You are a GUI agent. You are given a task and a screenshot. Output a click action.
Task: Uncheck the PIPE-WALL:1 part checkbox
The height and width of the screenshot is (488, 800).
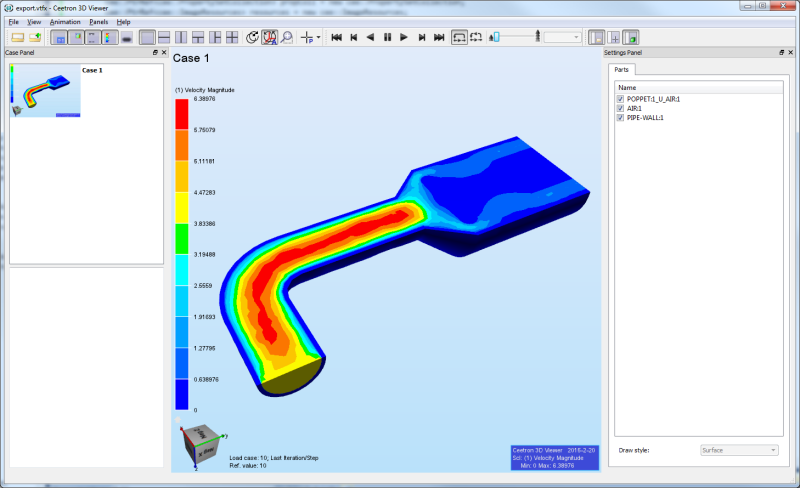(x=620, y=117)
